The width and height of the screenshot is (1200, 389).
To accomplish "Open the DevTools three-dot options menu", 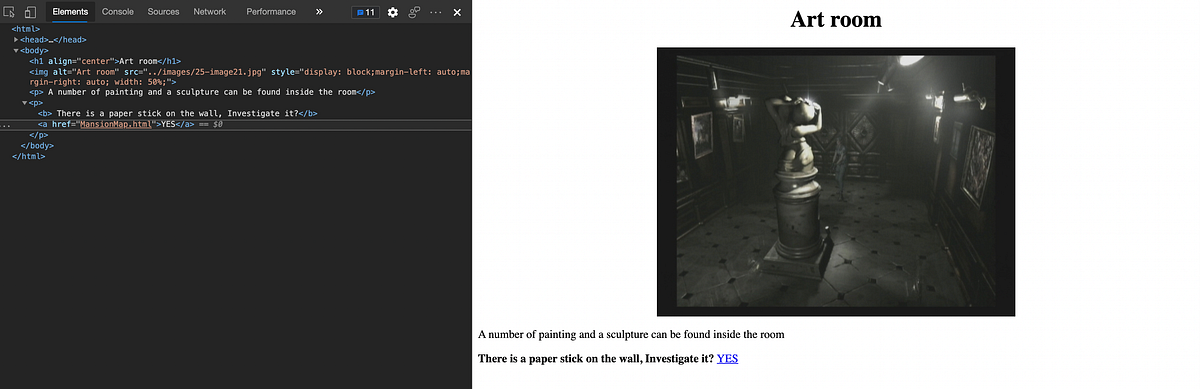I will click(x=435, y=12).
